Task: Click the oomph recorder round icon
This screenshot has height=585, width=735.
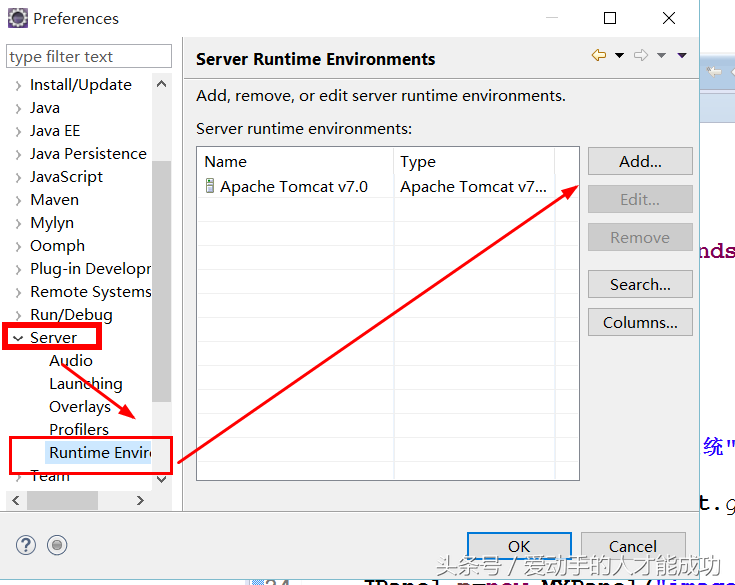Action: coord(57,545)
